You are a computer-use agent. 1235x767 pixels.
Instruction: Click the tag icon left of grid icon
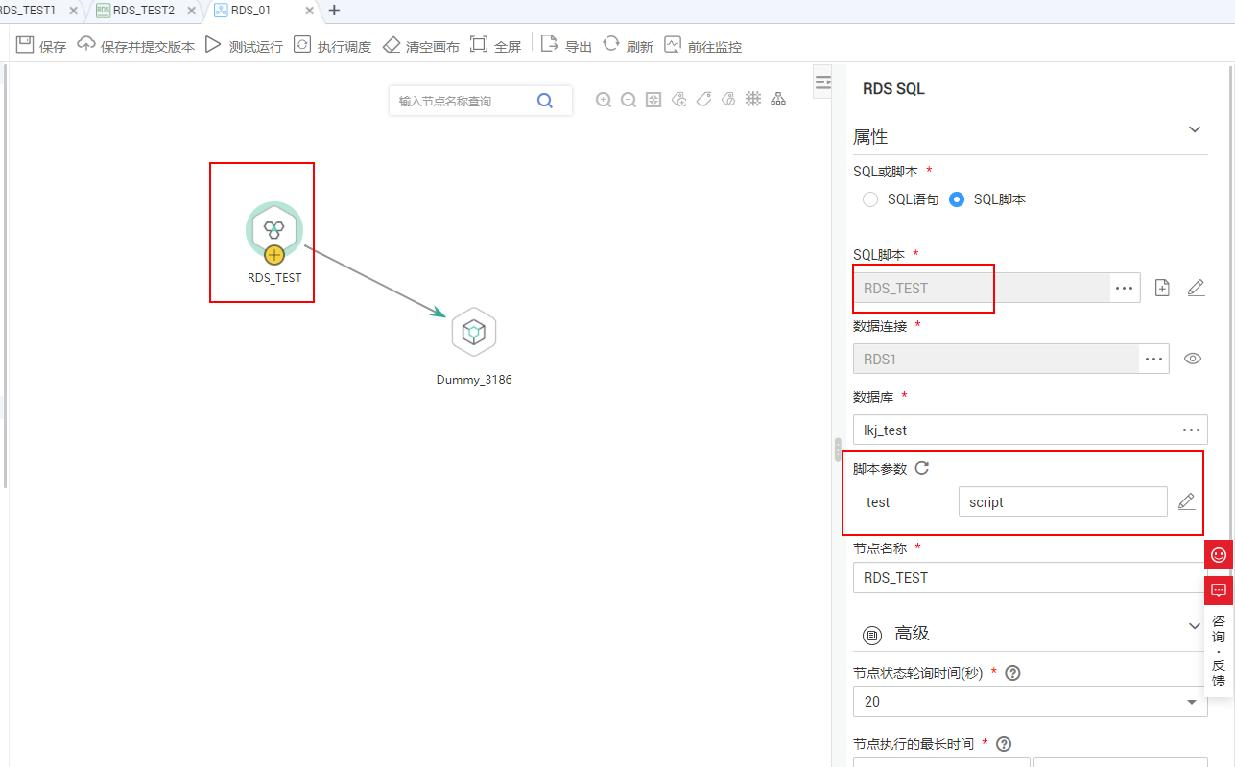tap(728, 99)
